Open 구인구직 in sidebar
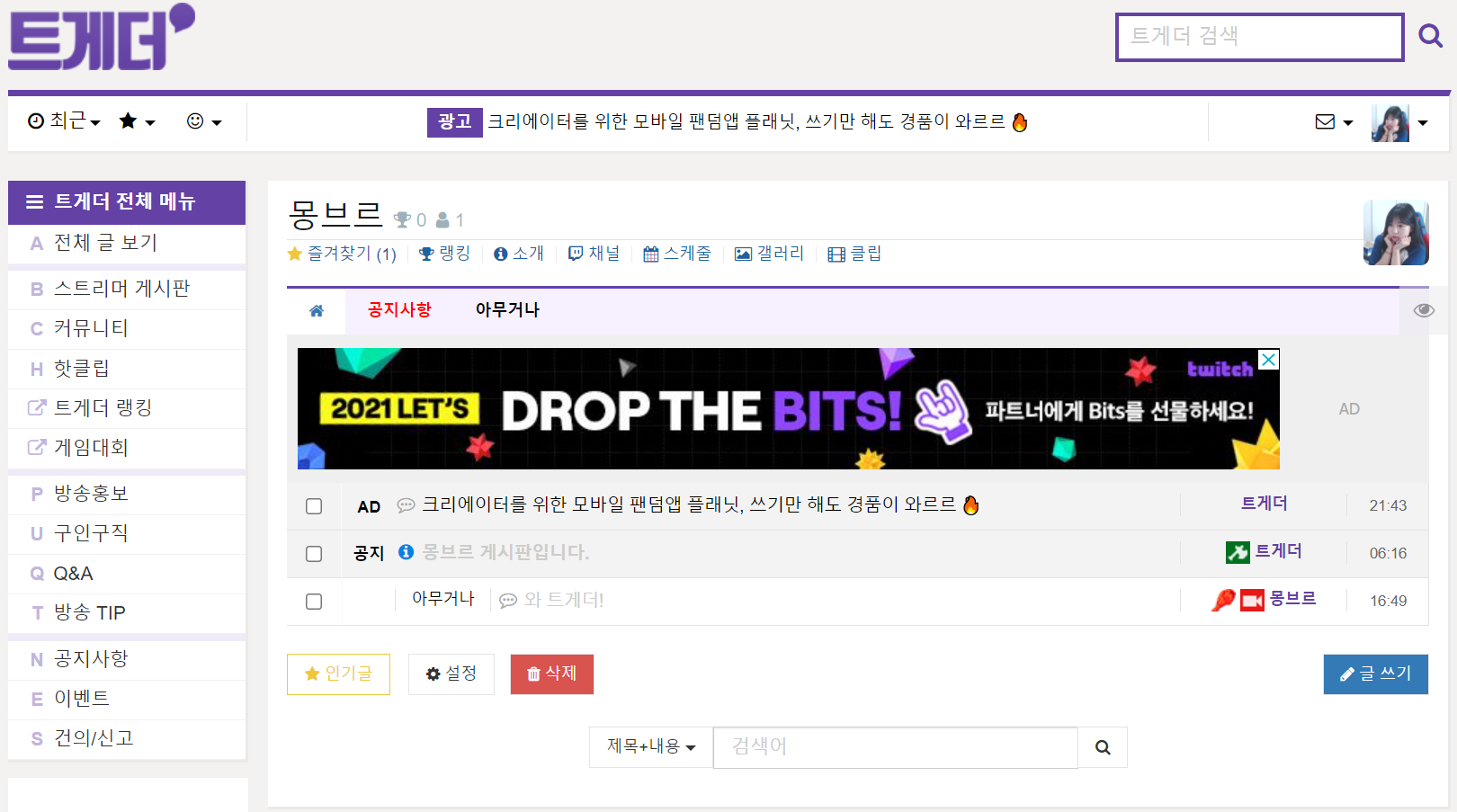 click(x=127, y=533)
